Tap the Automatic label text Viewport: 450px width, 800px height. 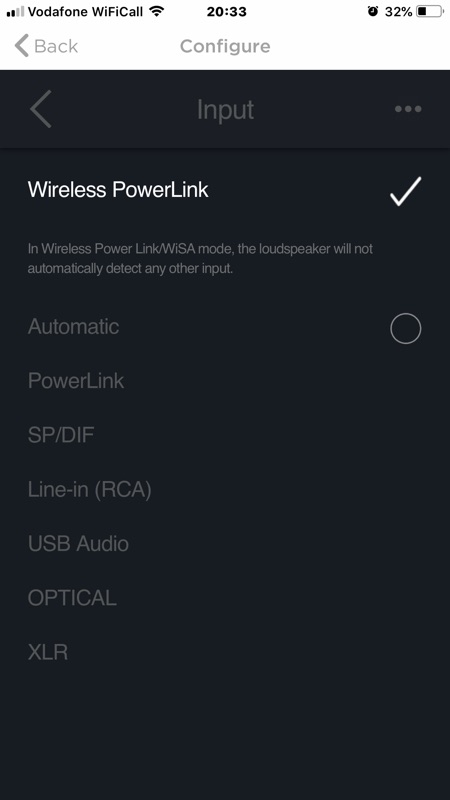coord(73,327)
